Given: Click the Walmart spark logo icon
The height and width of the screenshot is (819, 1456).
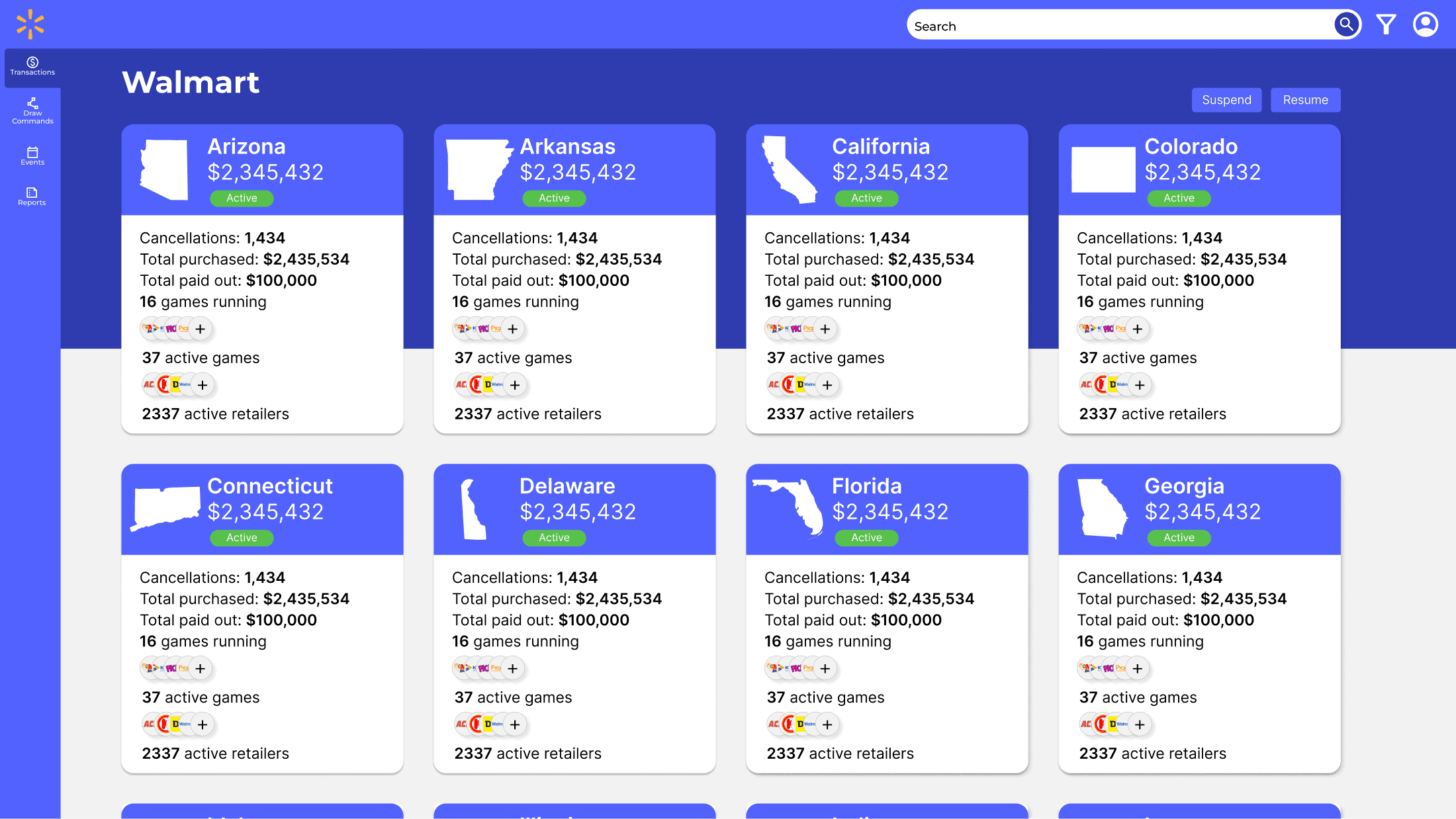Looking at the screenshot, I should coord(30,24).
